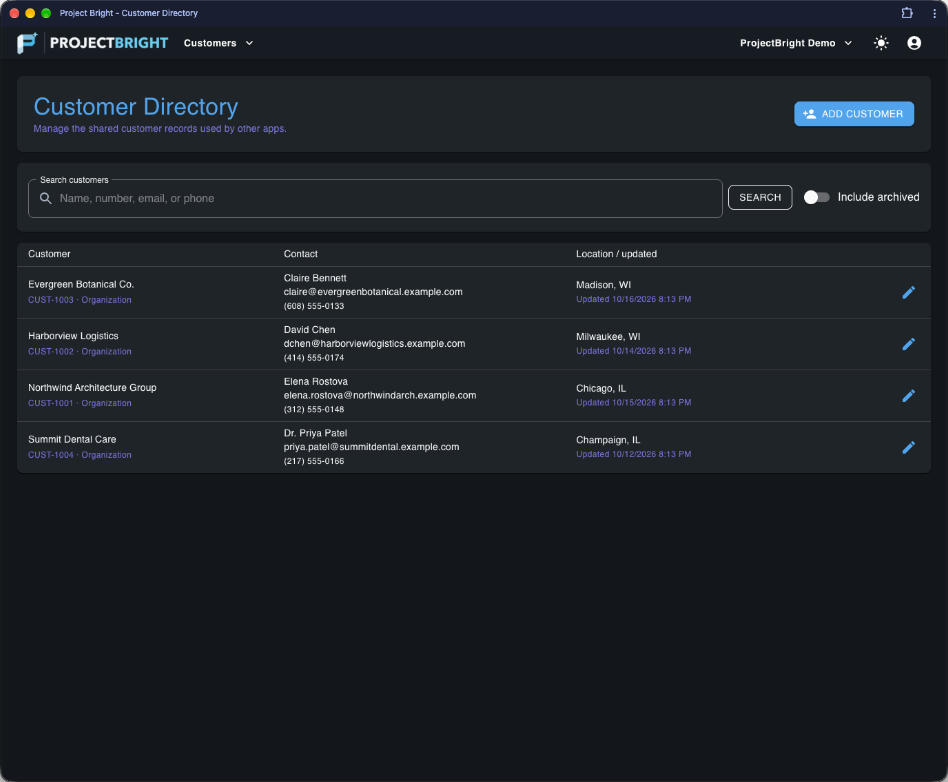The image size is (948, 782).
Task: Click location Madison, WI
Action: 603,285
